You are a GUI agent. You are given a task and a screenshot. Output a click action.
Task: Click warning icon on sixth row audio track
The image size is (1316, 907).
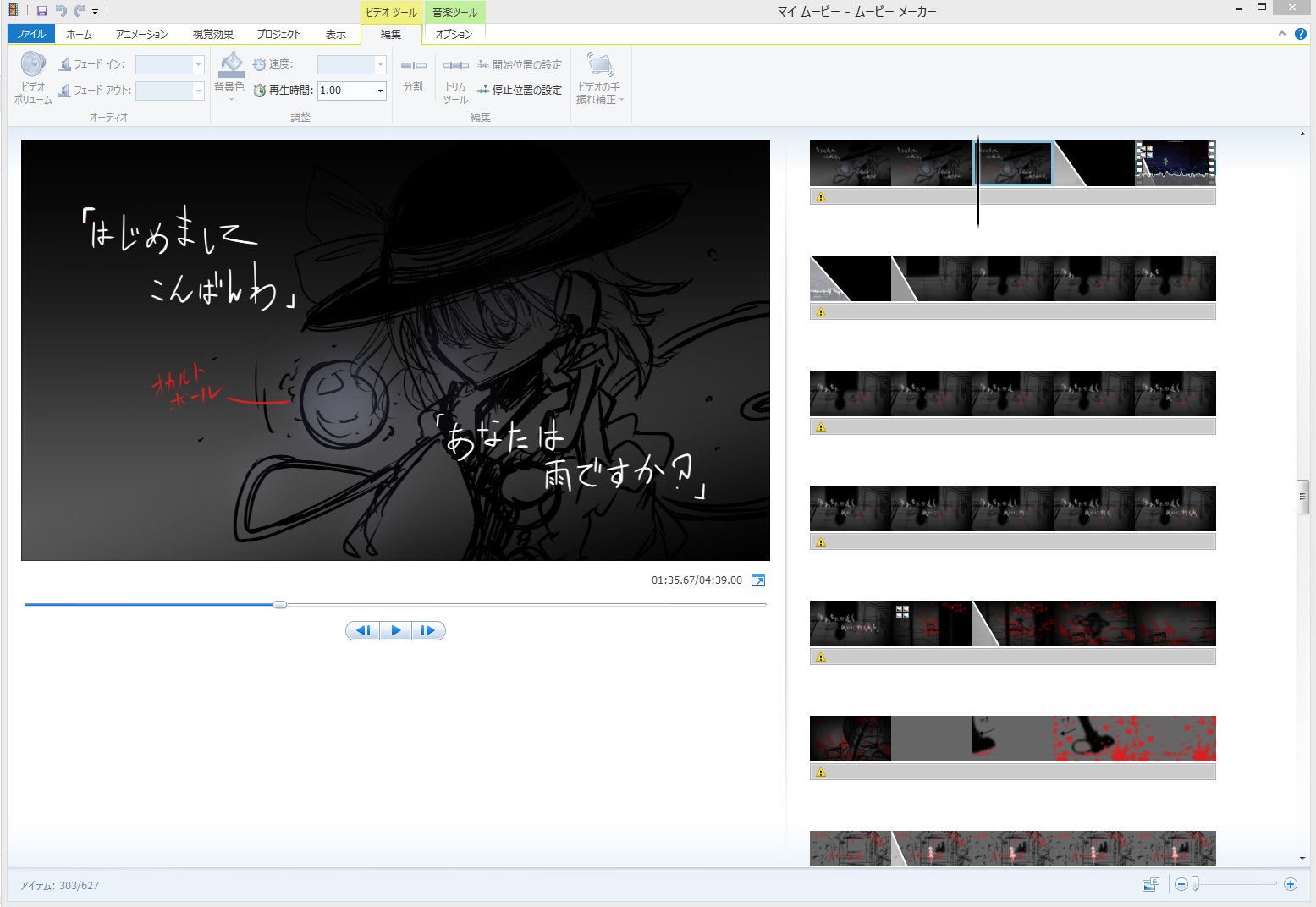pyautogui.click(x=820, y=772)
